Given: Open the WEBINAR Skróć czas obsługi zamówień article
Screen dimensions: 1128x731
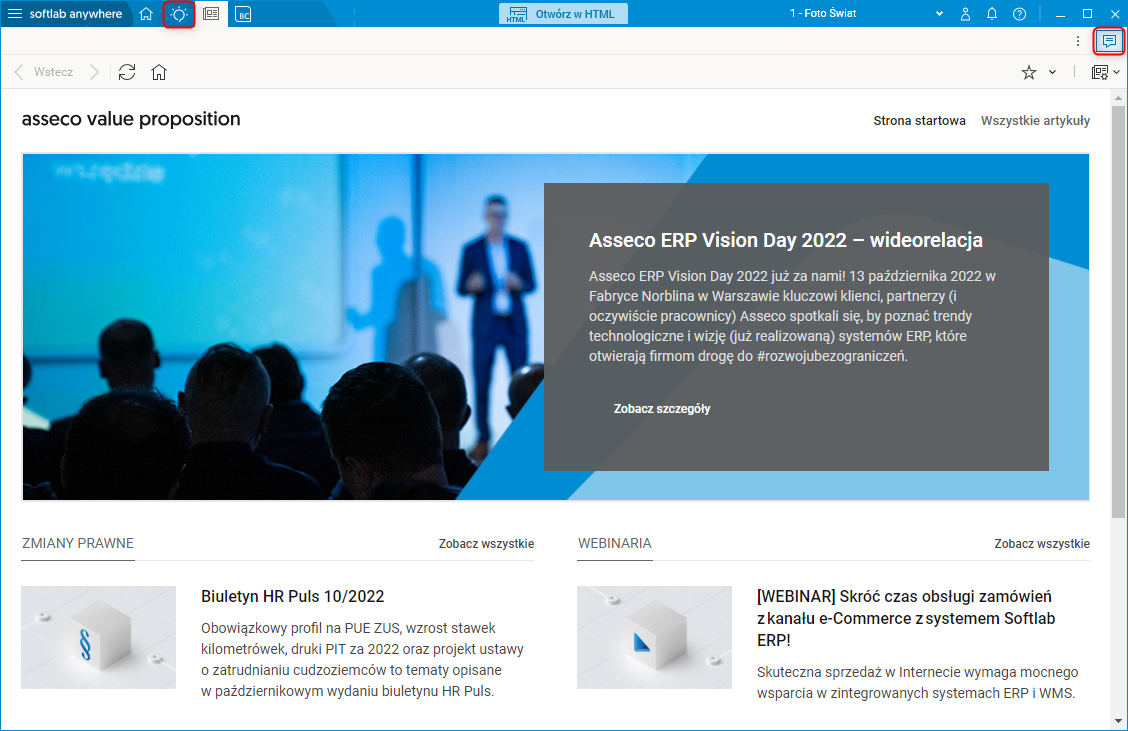Looking at the screenshot, I should tap(906, 618).
